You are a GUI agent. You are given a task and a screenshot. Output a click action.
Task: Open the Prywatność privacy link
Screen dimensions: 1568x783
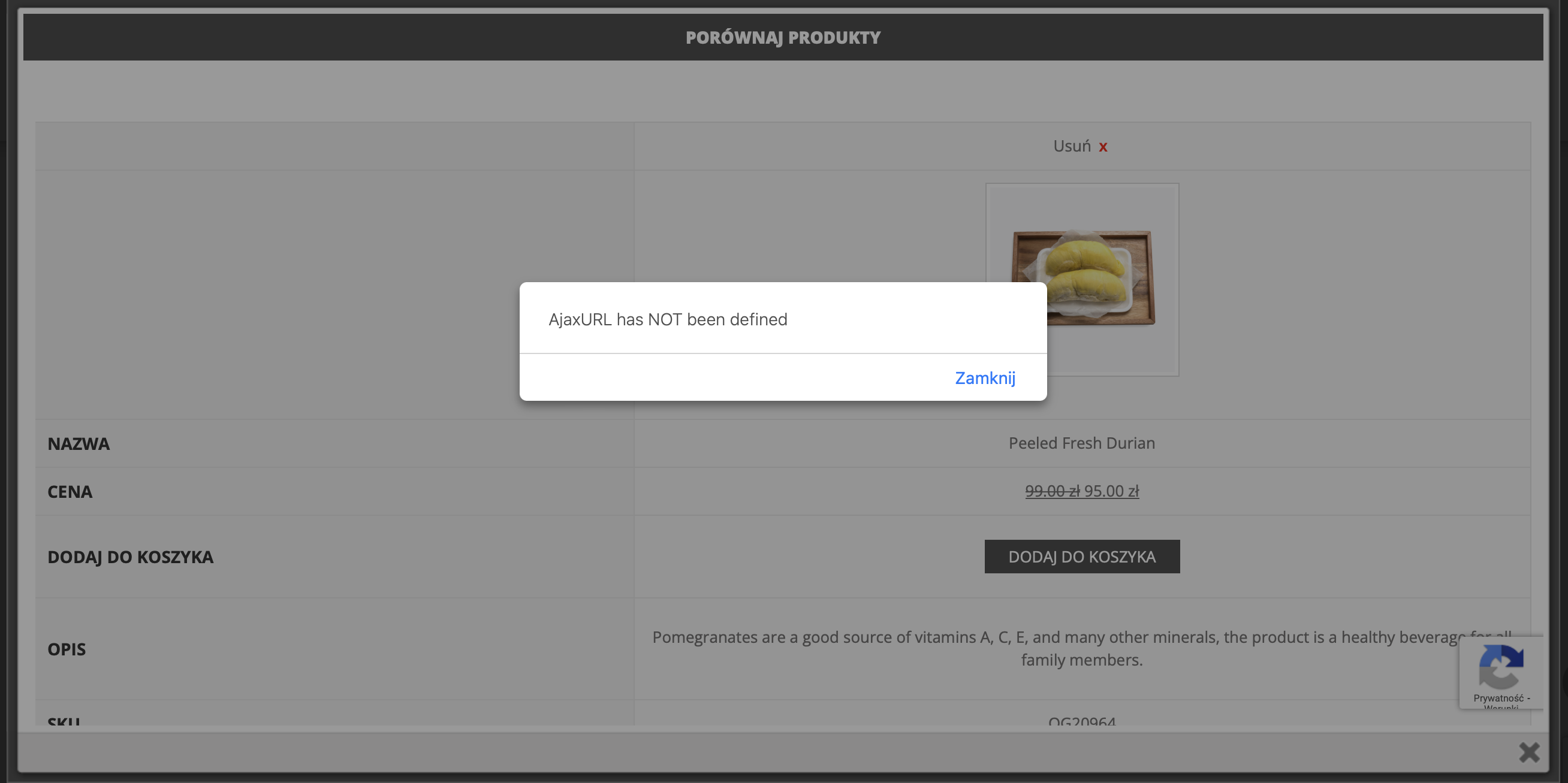click(1498, 699)
